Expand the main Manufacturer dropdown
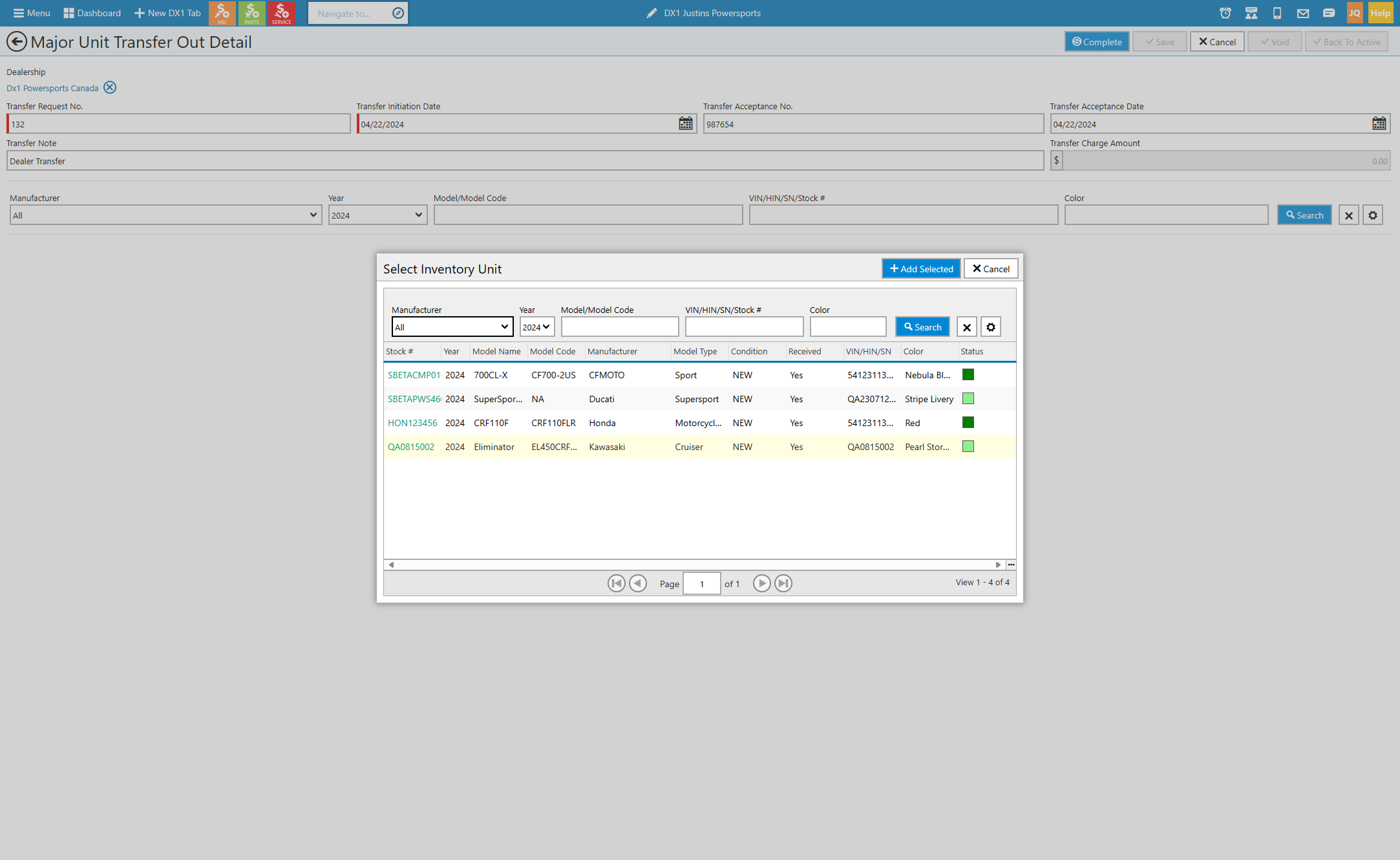The height and width of the screenshot is (860, 1400). (165, 215)
